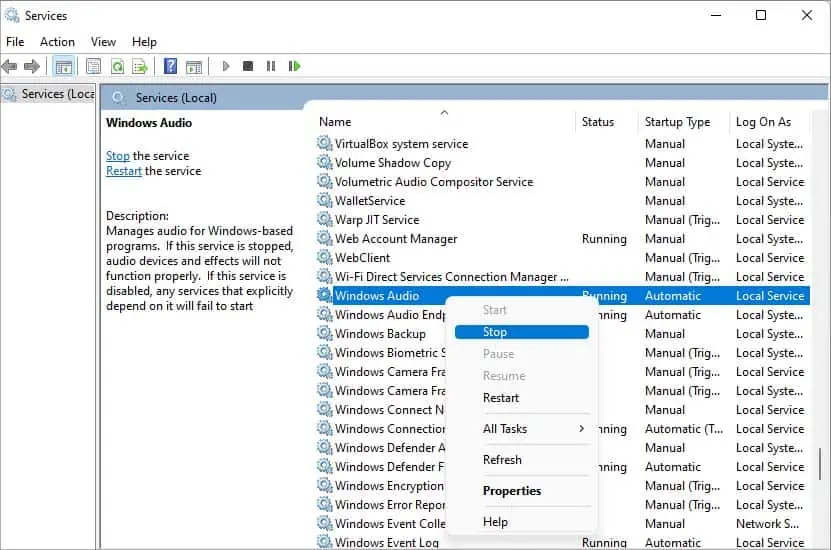
Task: Click the Back arrow in the toolbar
Action: (x=10, y=66)
